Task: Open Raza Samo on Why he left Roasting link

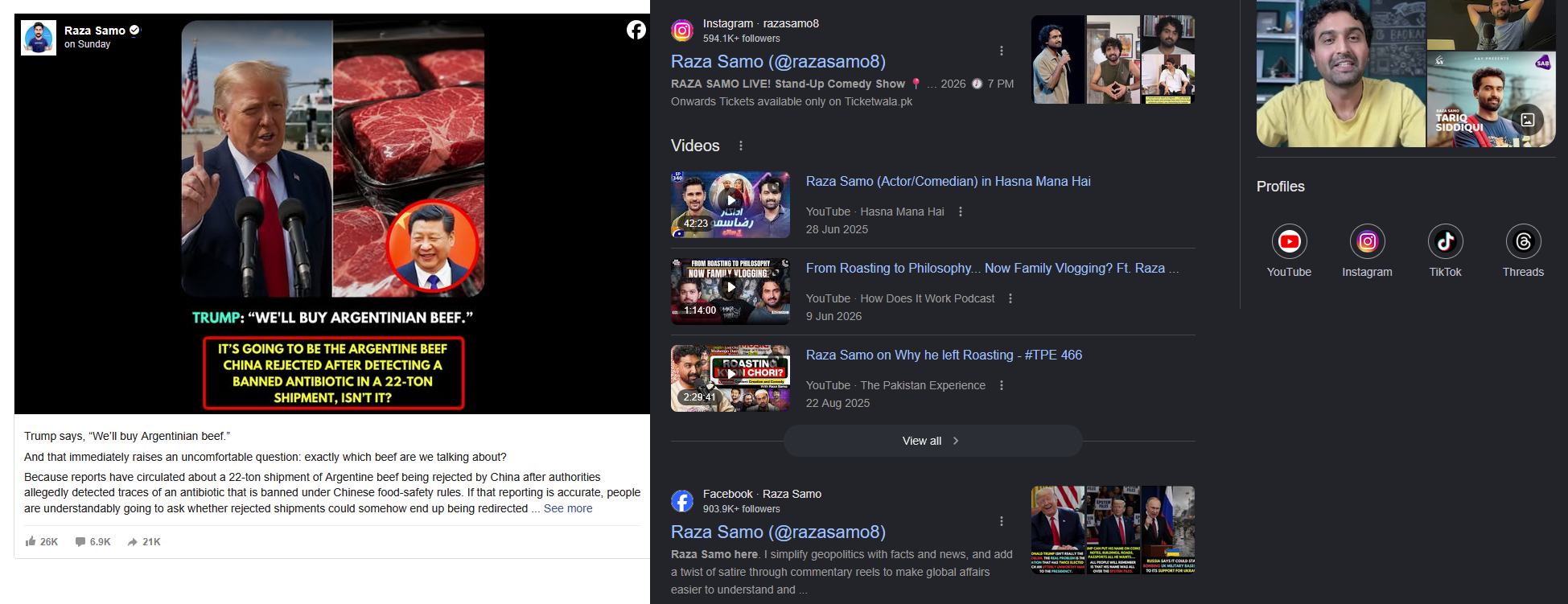Action: coord(944,355)
